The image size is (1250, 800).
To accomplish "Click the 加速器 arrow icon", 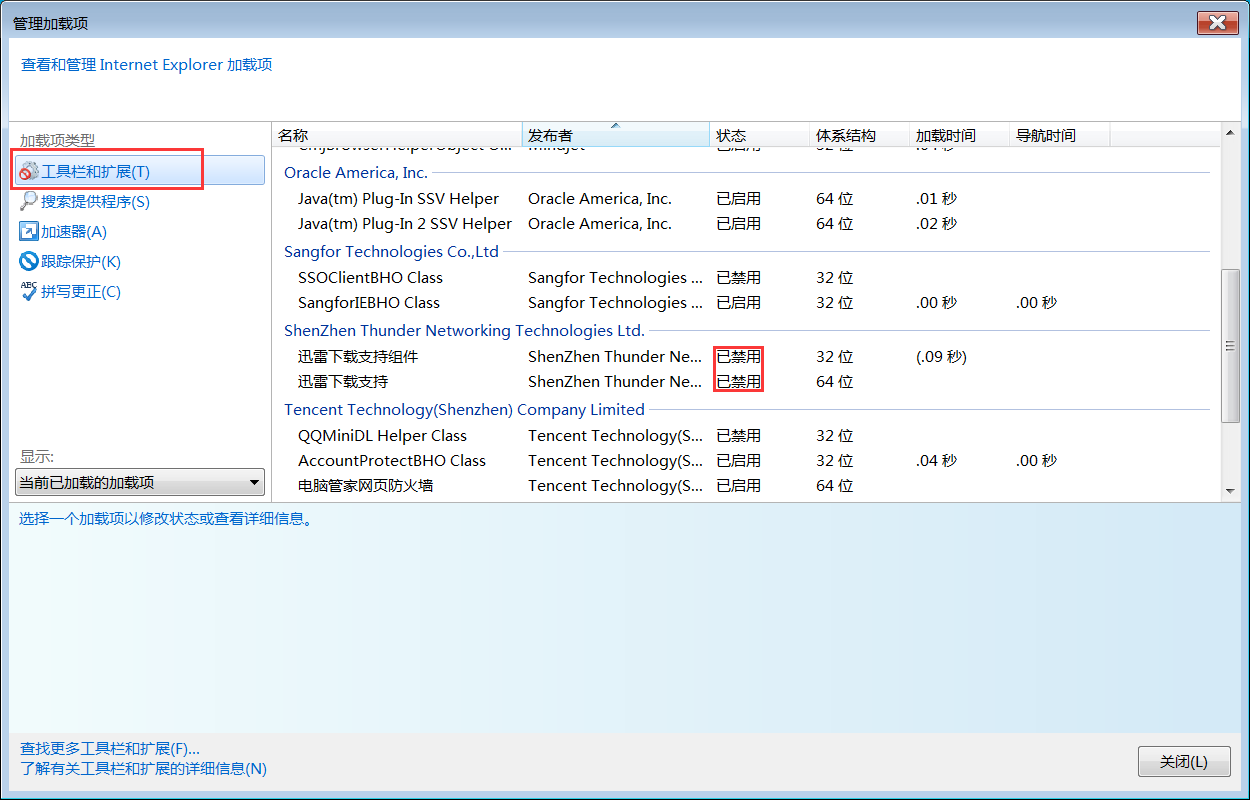I will [29, 231].
